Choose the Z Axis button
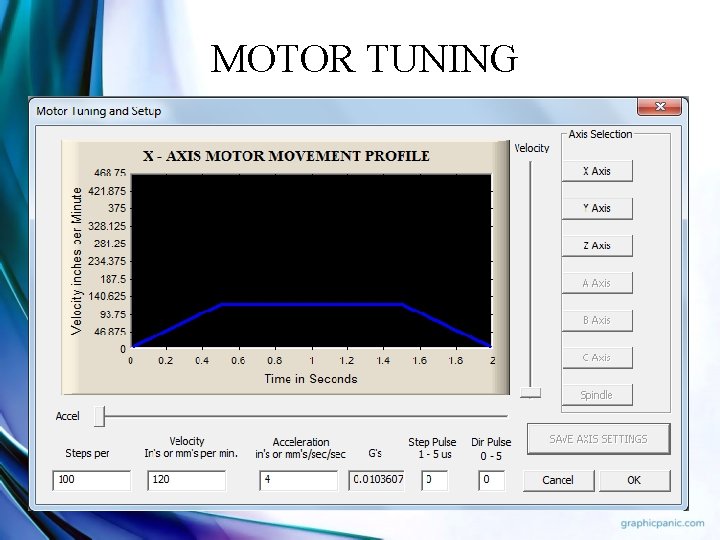This screenshot has height=540, width=720. point(597,245)
